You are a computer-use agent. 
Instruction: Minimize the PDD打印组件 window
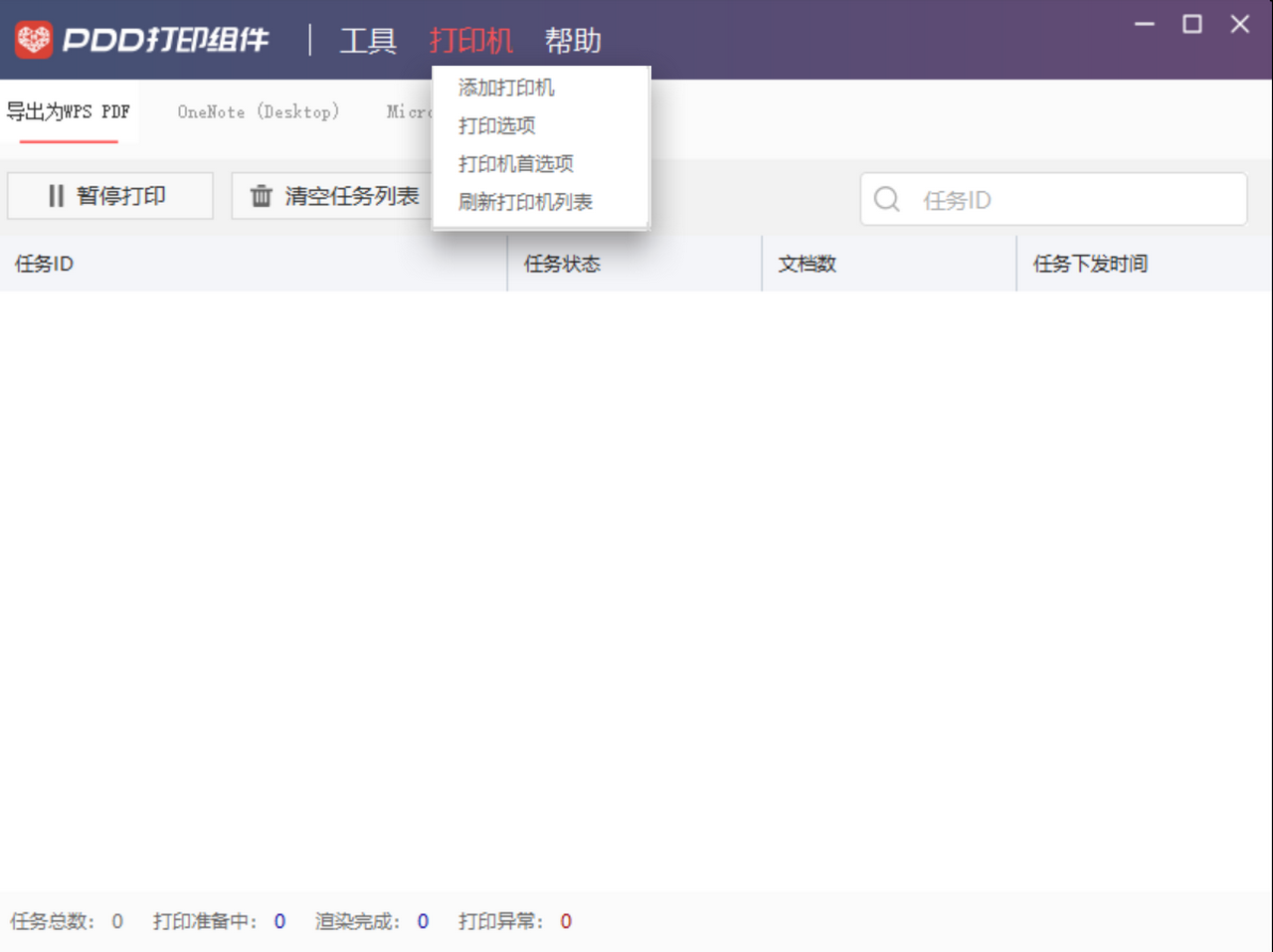[1143, 24]
